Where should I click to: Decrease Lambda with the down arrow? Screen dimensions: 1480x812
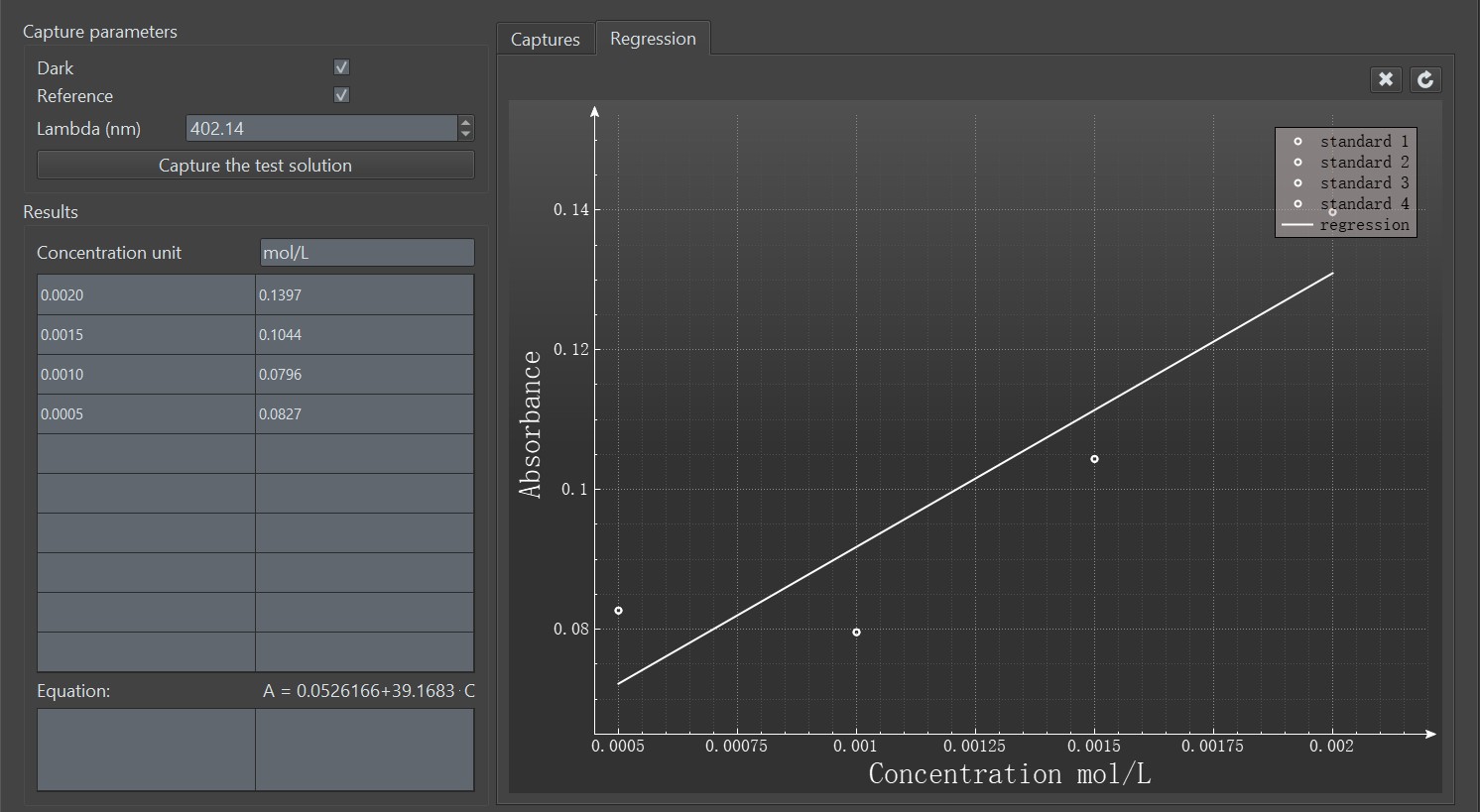pyautogui.click(x=466, y=134)
